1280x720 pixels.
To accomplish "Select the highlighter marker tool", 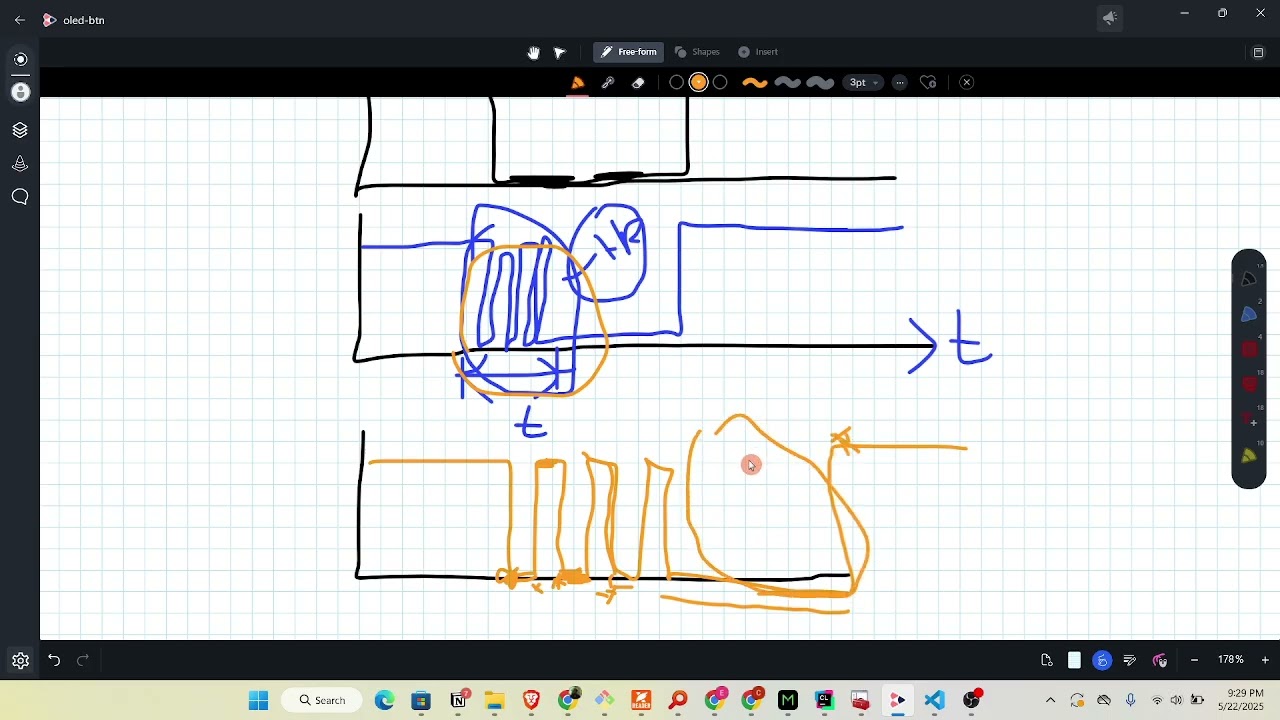I will point(608,83).
